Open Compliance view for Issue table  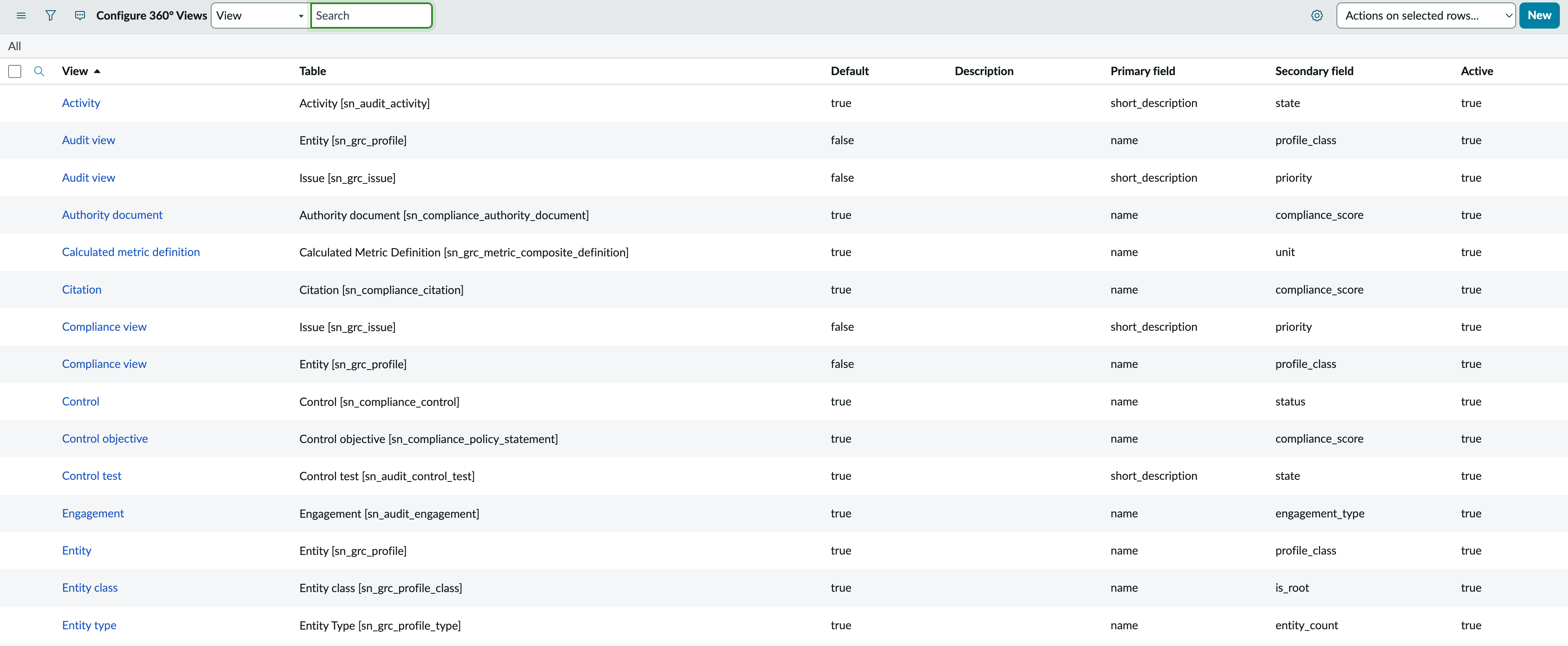pyautogui.click(x=104, y=327)
